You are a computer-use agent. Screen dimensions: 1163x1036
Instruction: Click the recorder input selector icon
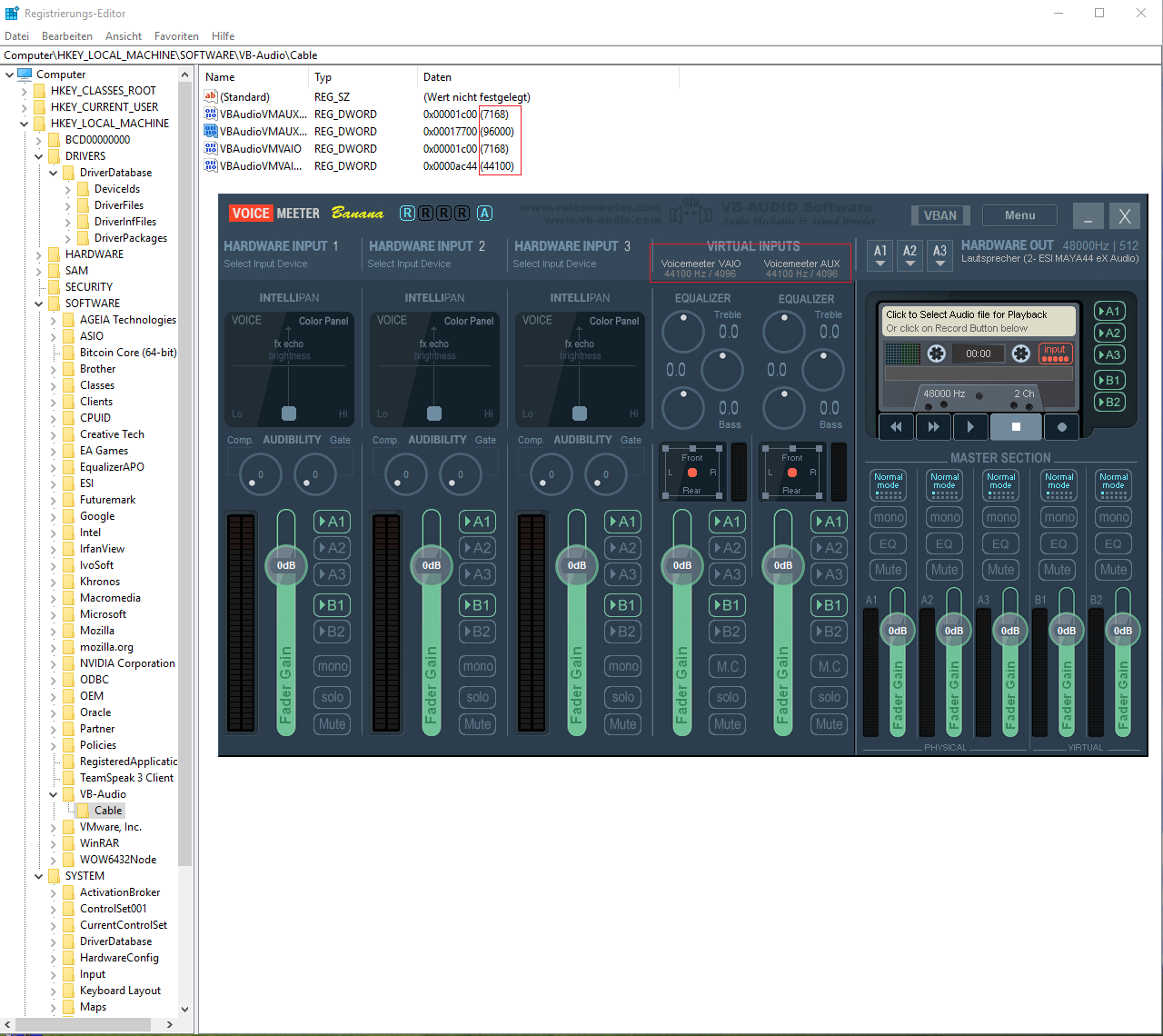1055,353
